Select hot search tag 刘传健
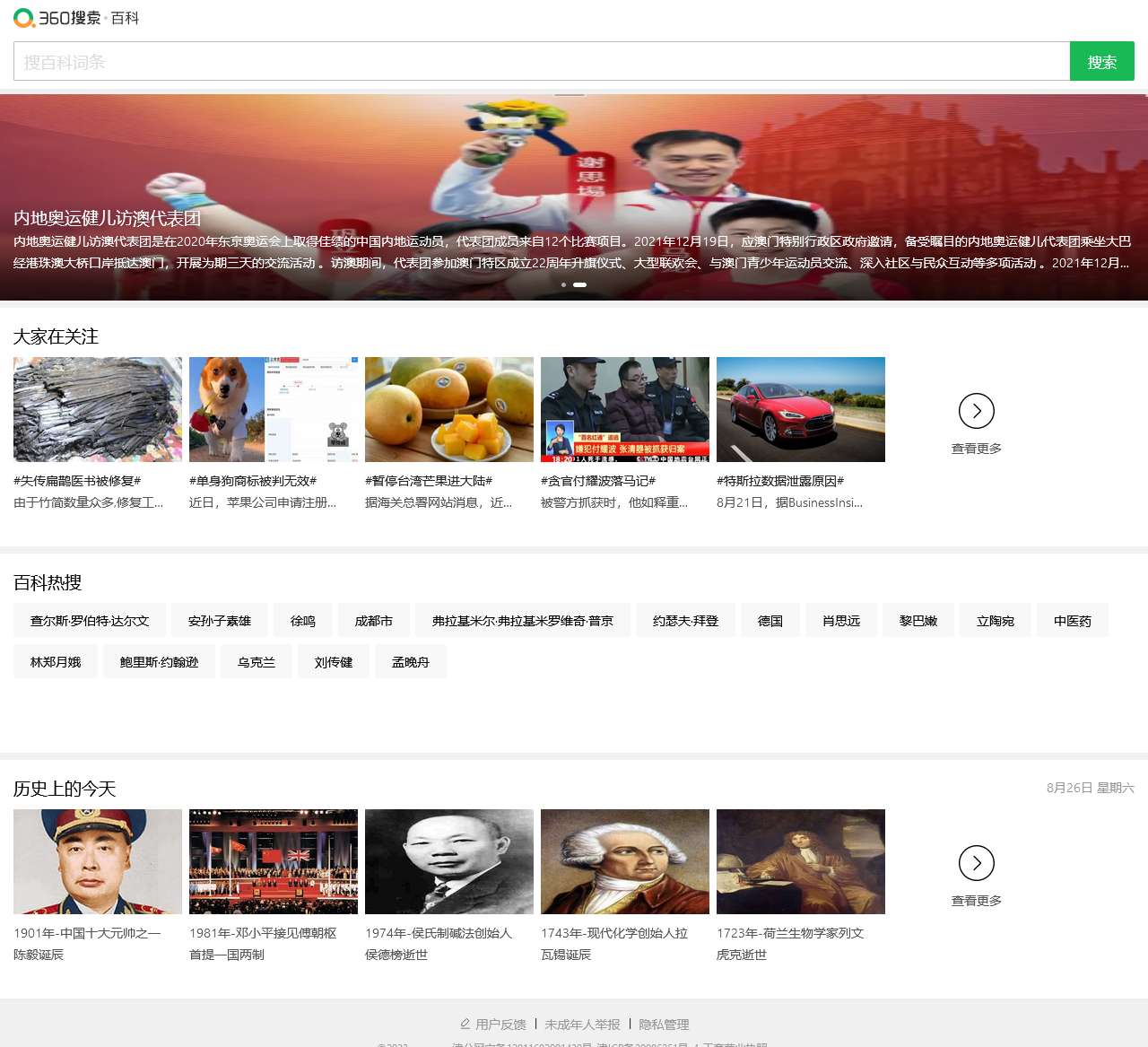 (x=334, y=662)
